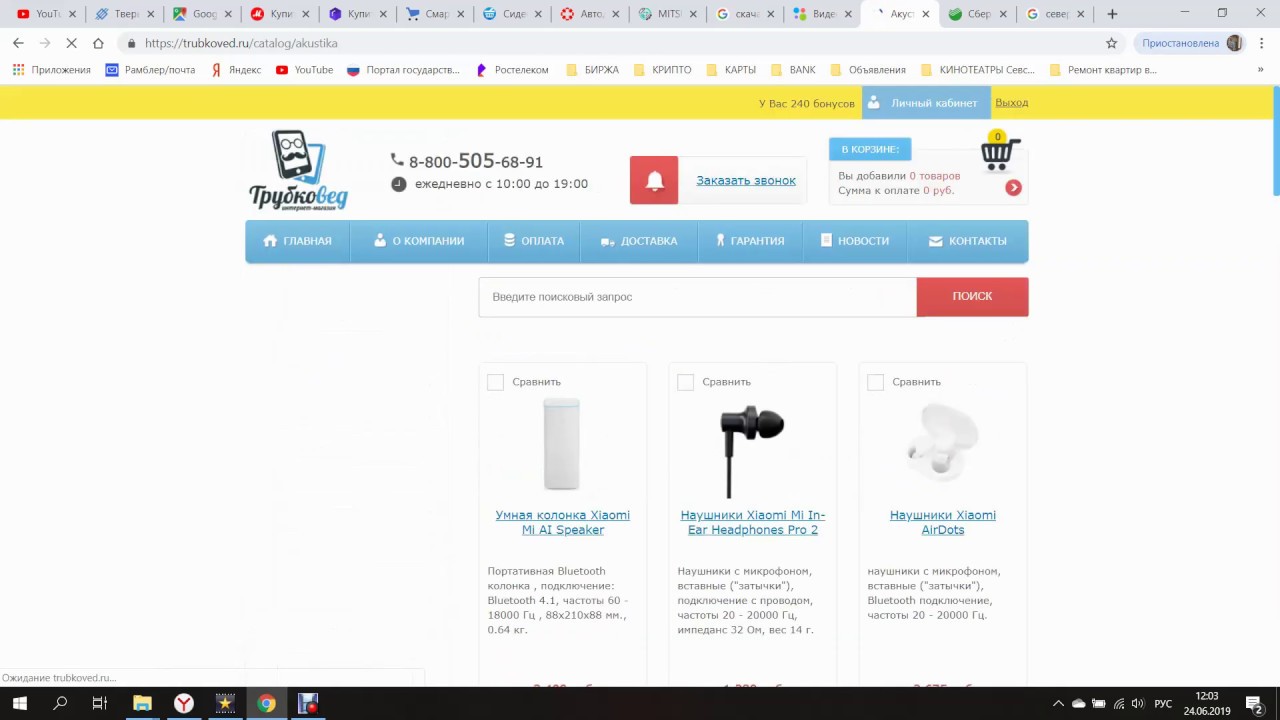Click the phone handset icon
This screenshot has height=720, width=1280.
tap(397, 160)
